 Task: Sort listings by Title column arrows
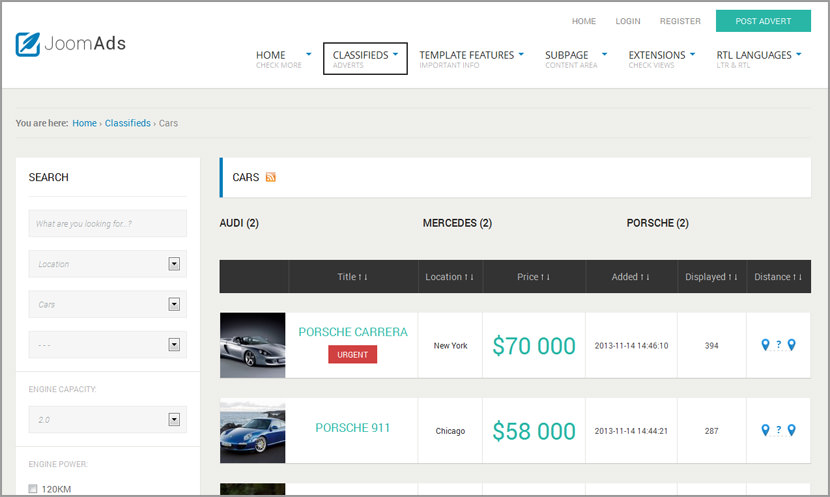[x=363, y=277]
